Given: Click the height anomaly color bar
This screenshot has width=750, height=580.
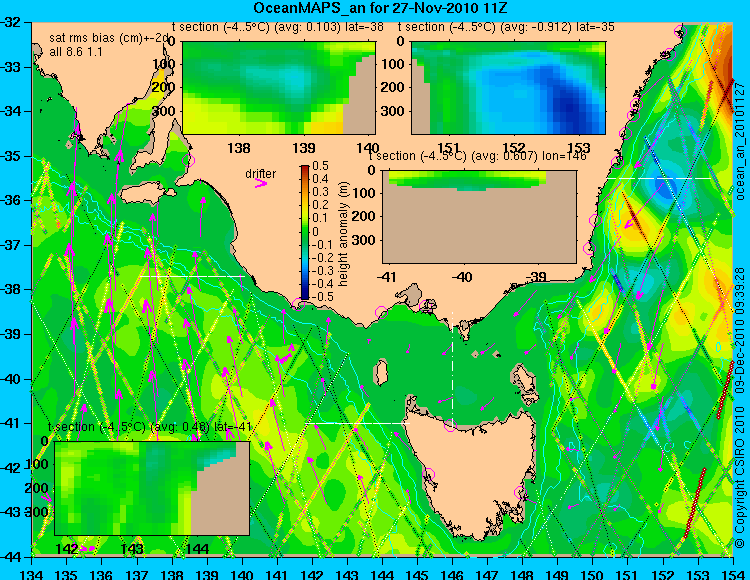Looking at the screenshot, I should 305,232.
